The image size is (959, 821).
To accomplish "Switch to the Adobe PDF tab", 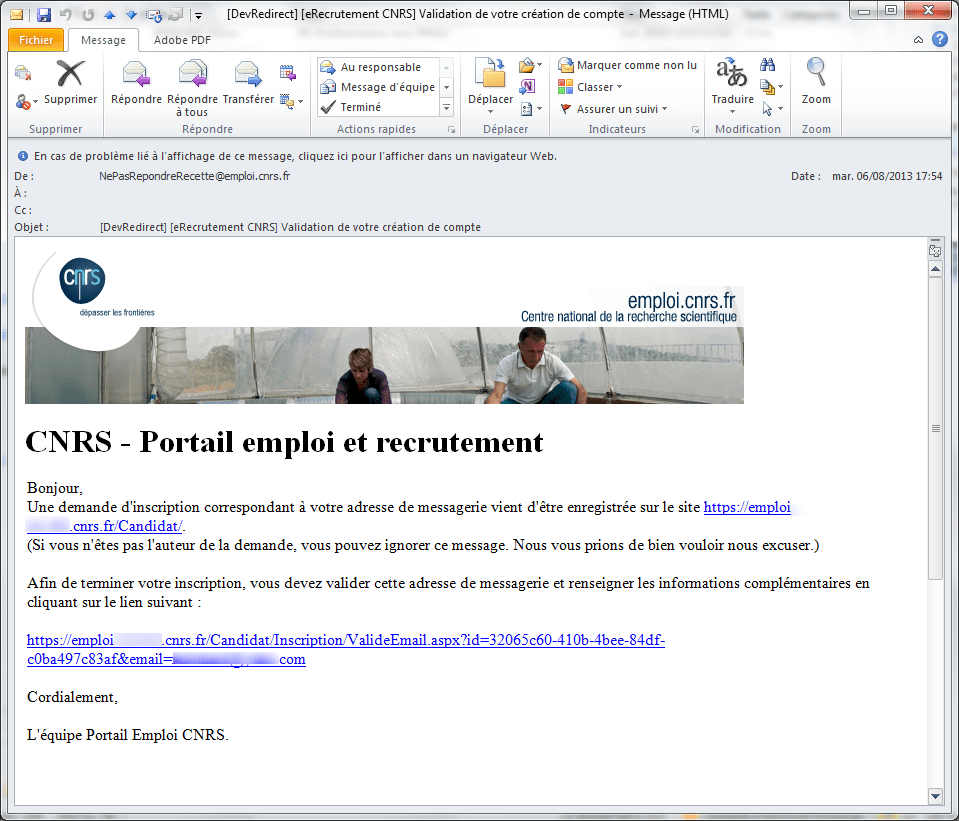I will pos(182,40).
